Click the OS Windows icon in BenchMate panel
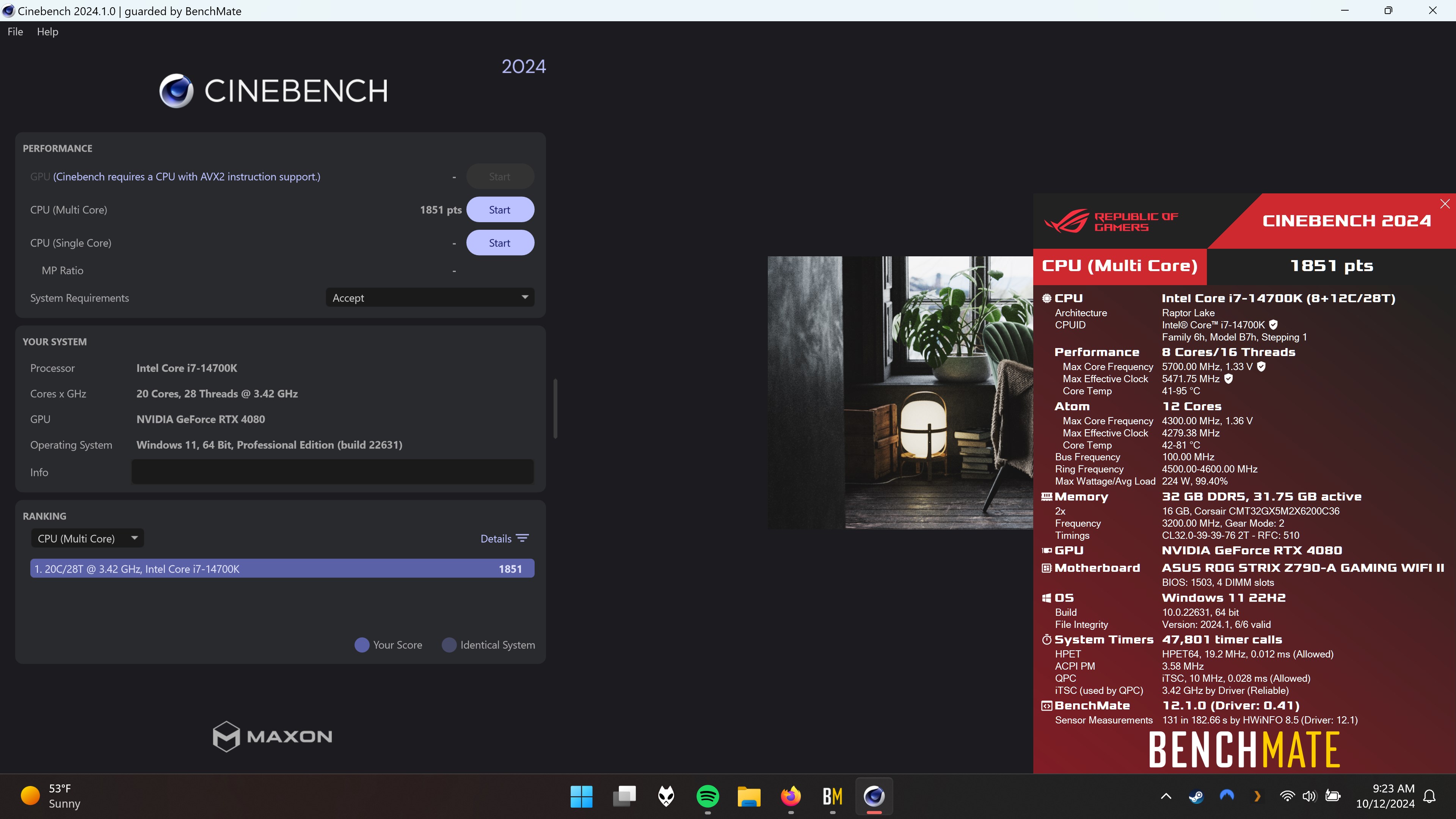 [1047, 598]
